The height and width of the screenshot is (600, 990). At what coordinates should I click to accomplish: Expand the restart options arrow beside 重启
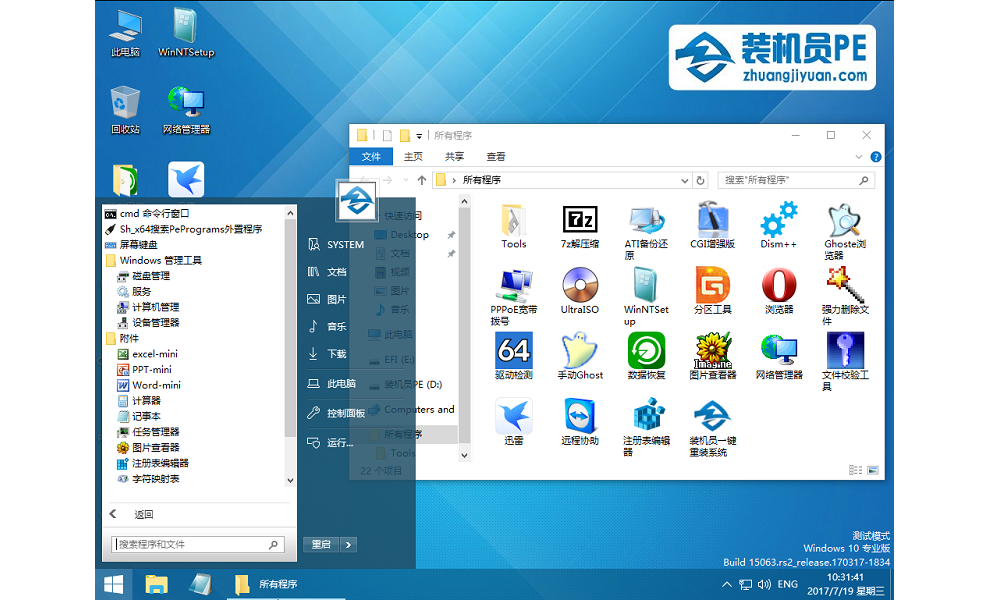(x=347, y=545)
